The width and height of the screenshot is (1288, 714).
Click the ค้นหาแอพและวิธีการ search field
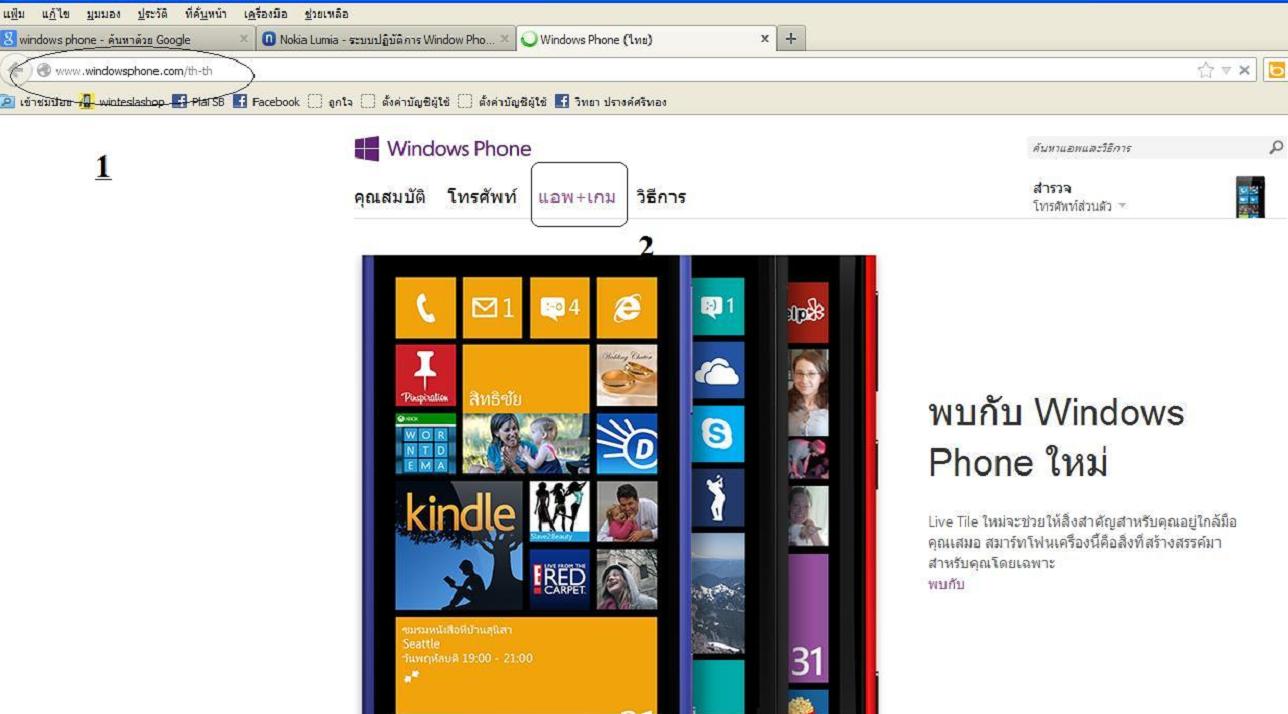(1146, 148)
